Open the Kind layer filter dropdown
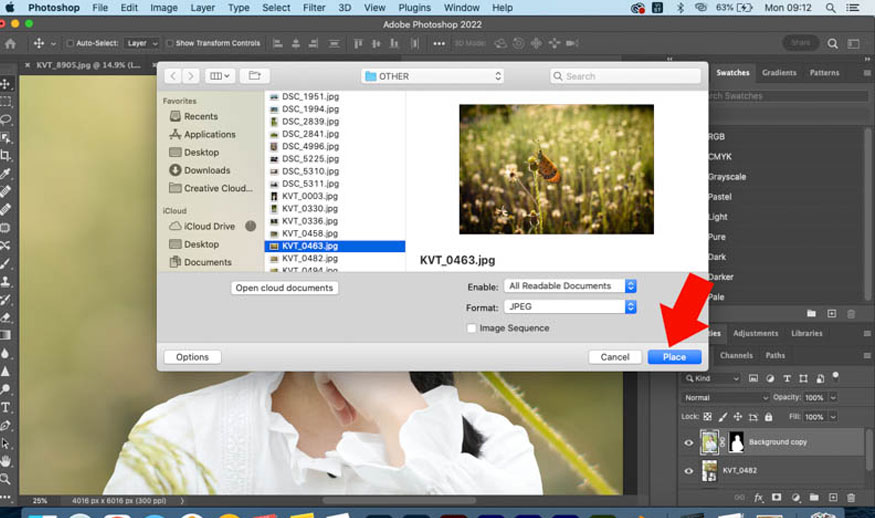 tap(712, 378)
